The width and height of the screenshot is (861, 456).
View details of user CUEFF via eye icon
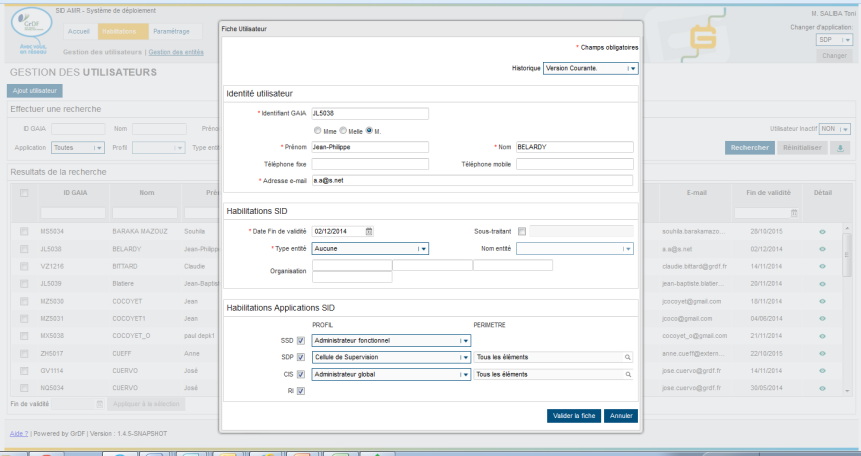pyautogui.click(x=822, y=354)
